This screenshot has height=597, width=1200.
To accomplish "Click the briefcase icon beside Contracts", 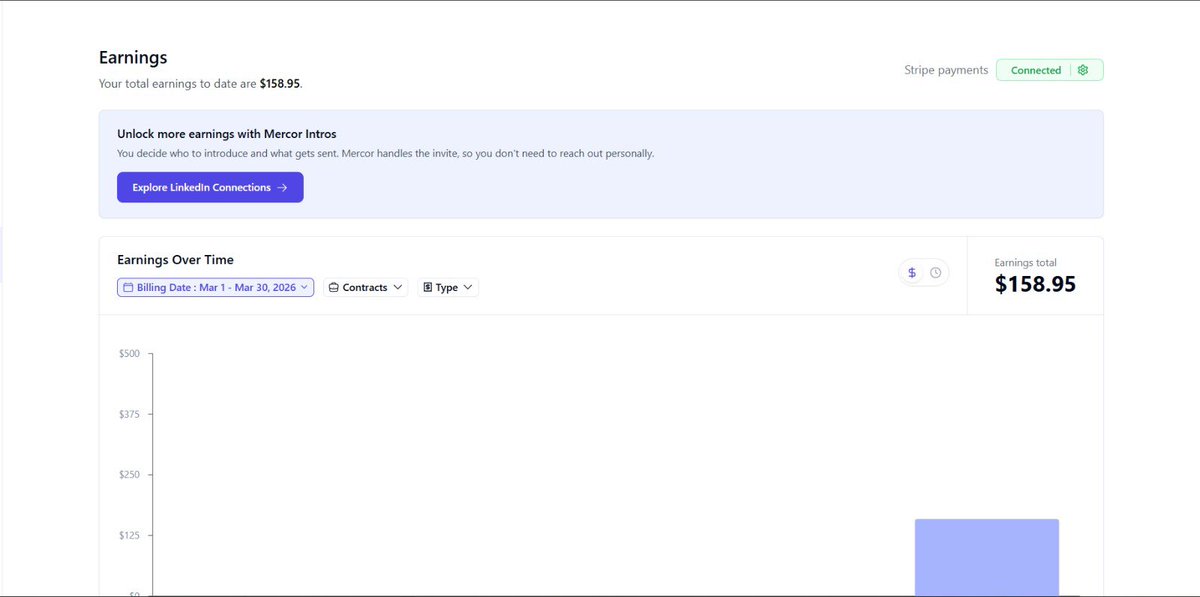I will pyautogui.click(x=334, y=287).
